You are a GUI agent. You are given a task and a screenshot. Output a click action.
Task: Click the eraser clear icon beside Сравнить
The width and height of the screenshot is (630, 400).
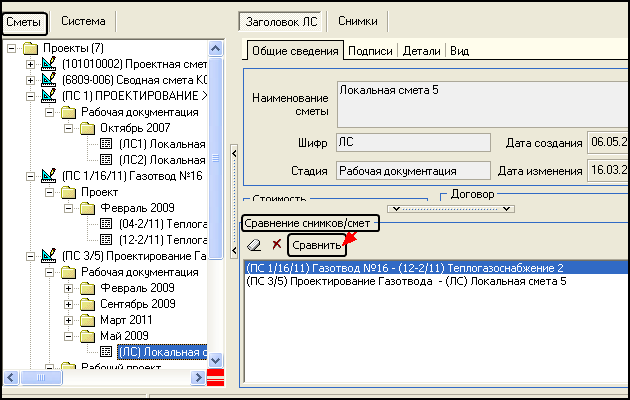(x=254, y=245)
